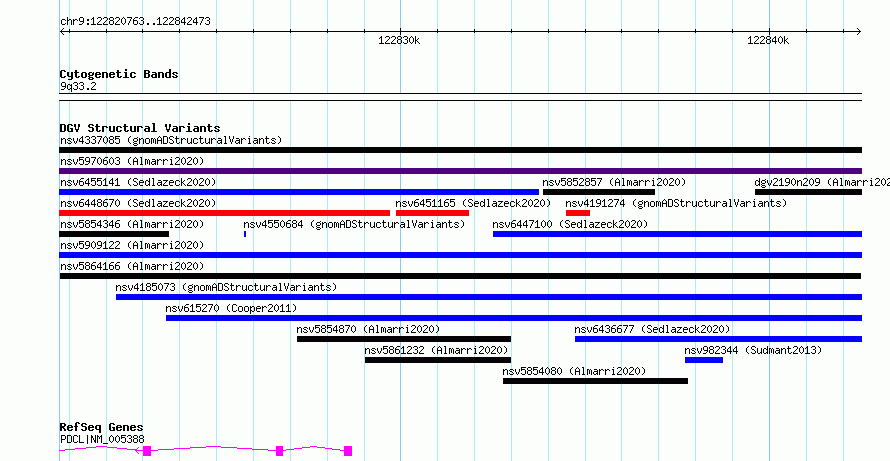This screenshot has height=461, width=890.
Task: Open the nsv4191274 (gnomADStructuralVariants) label
Action: pyautogui.click(x=677, y=203)
